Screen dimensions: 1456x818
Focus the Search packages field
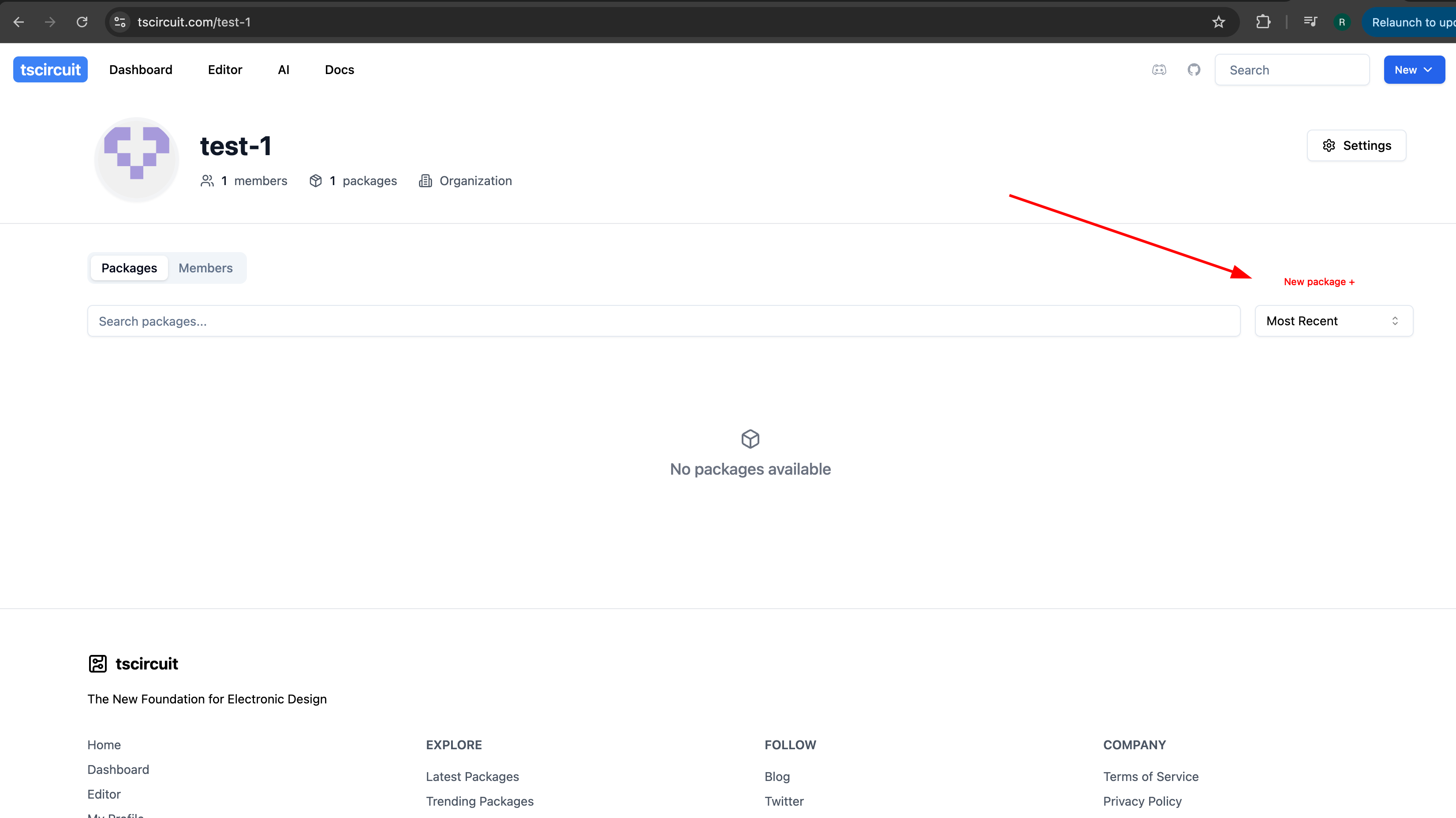(x=663, y=321)
